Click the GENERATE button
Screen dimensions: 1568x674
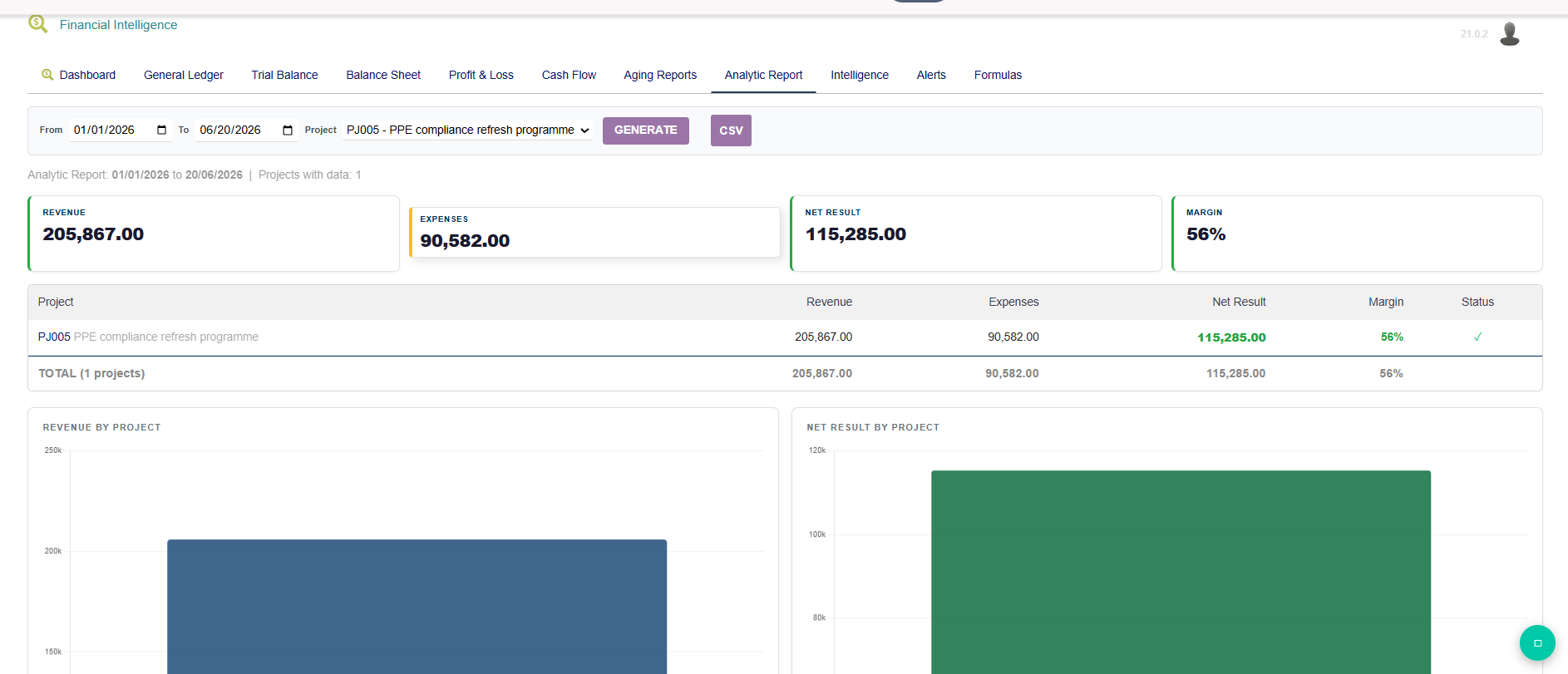click(646, 130)
